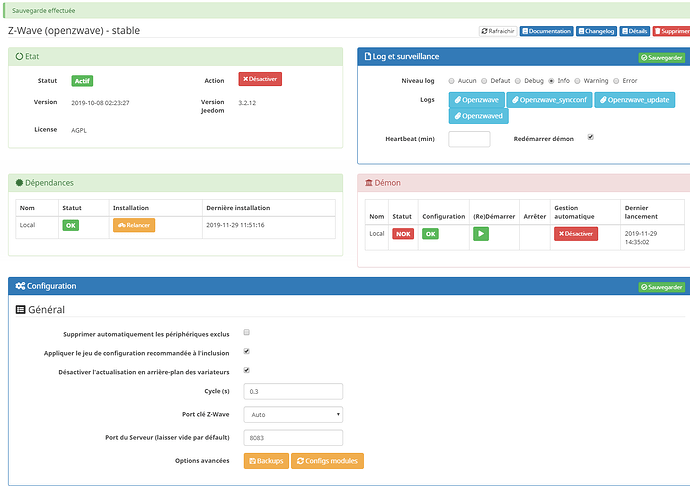
Task: Save the Configuration panel with Sauvegarder
Action: click(x=661, y=287)
